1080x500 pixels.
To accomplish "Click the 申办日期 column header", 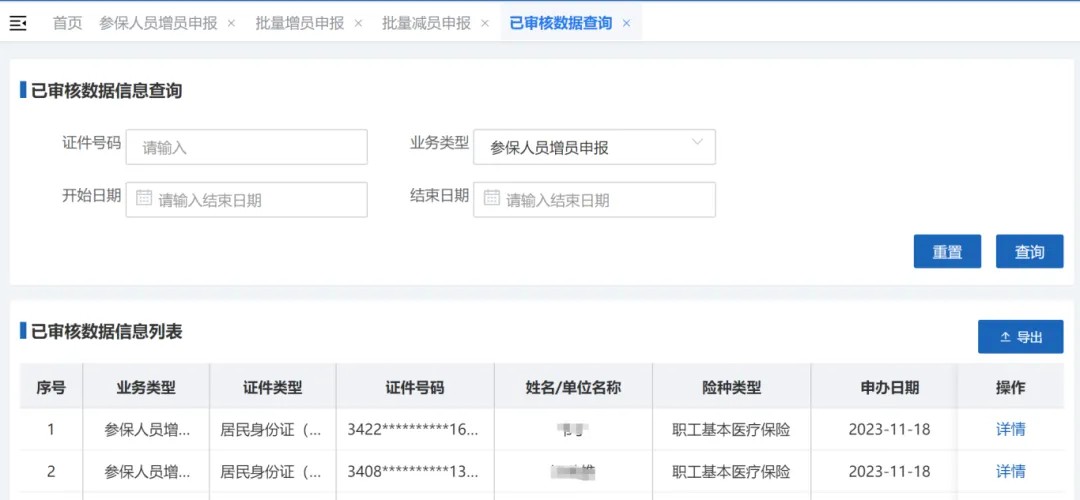I will [889, 387].
